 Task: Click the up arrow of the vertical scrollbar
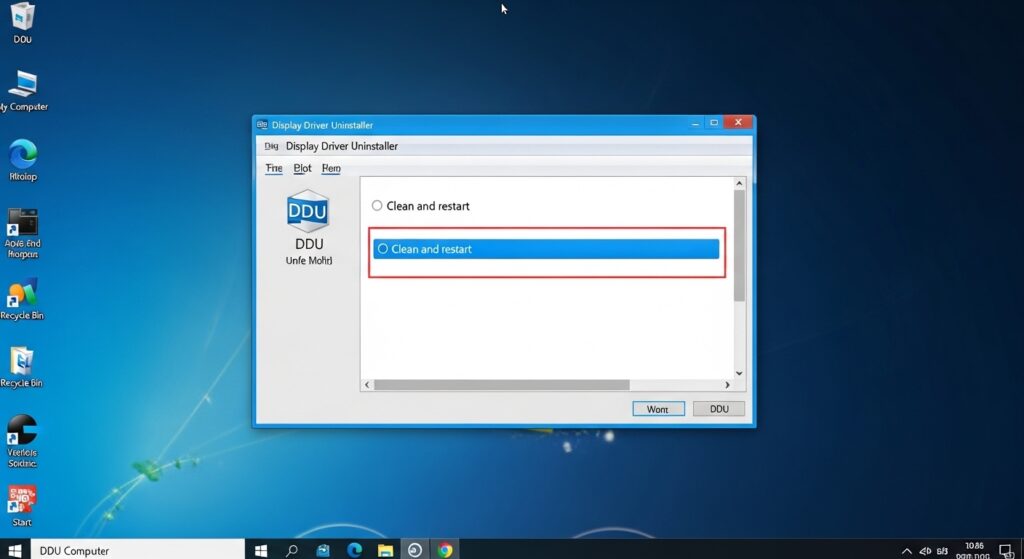(x=739, y=184)
